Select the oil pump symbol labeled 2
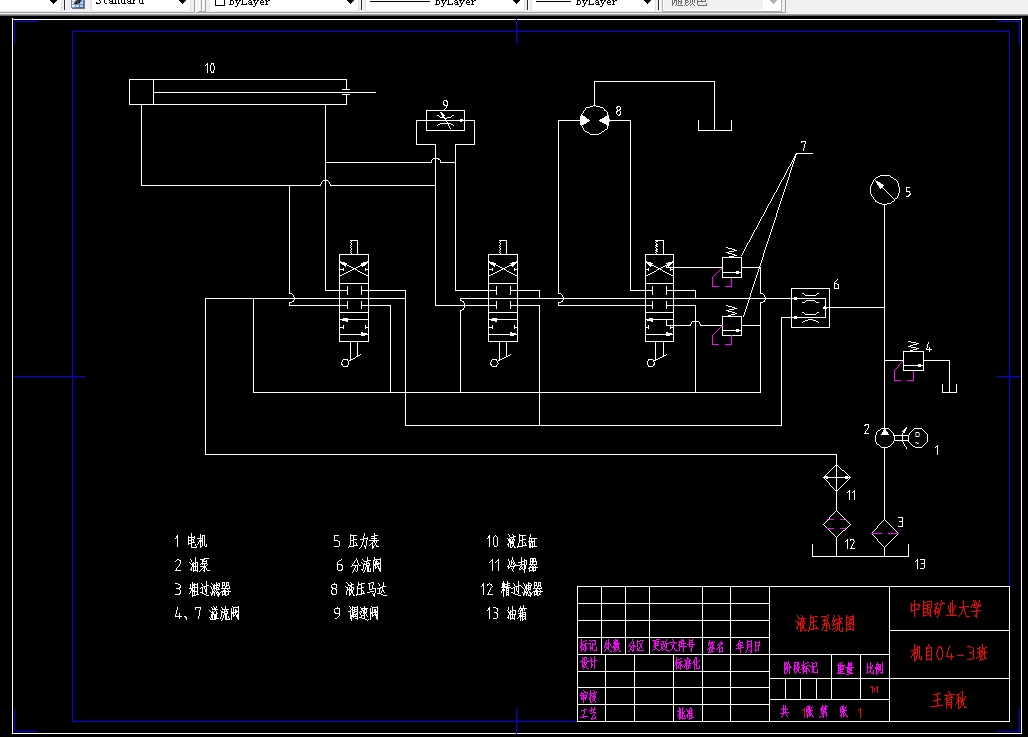 [884, 437]
